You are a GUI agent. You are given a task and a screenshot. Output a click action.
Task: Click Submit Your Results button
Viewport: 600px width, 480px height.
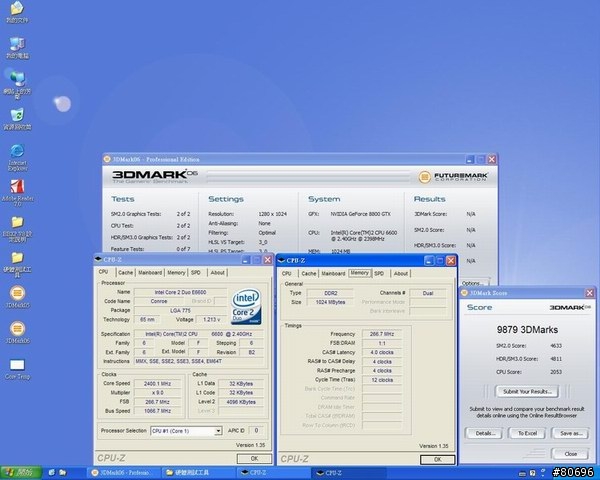(x=527, y=392)
